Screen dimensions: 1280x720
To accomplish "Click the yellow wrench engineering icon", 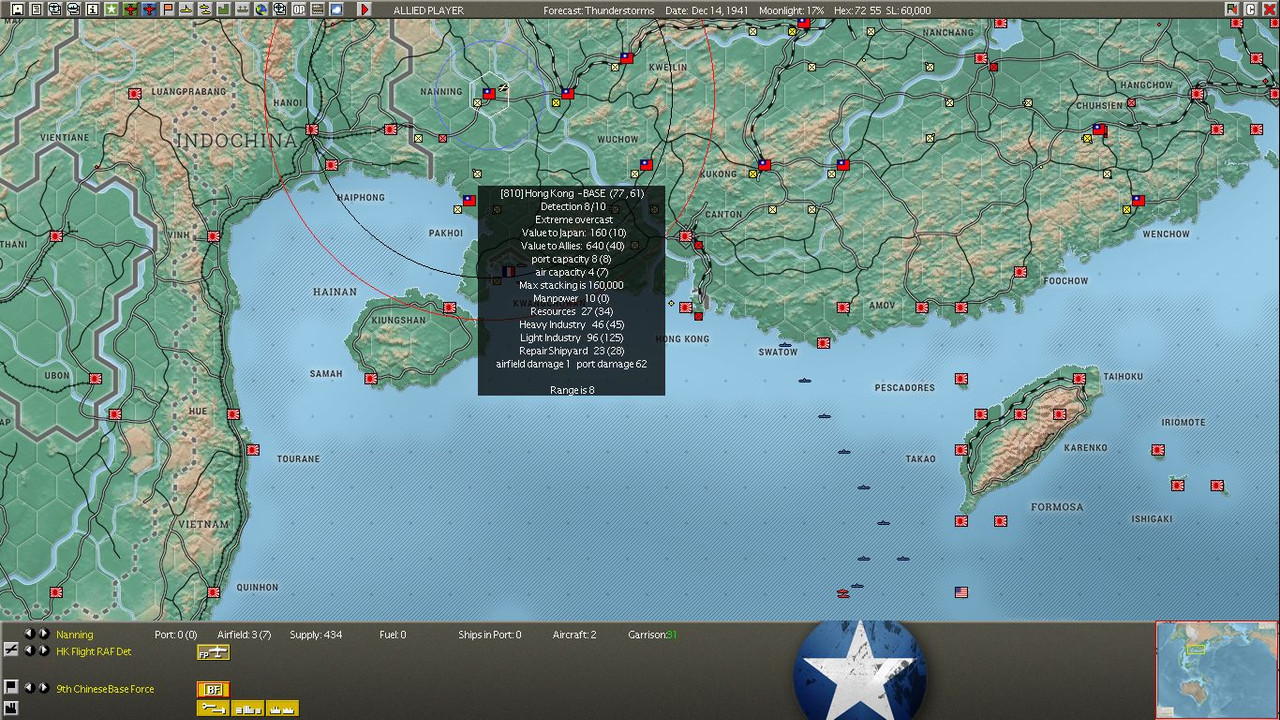I will pyautogui.click(x=213, y=709).
